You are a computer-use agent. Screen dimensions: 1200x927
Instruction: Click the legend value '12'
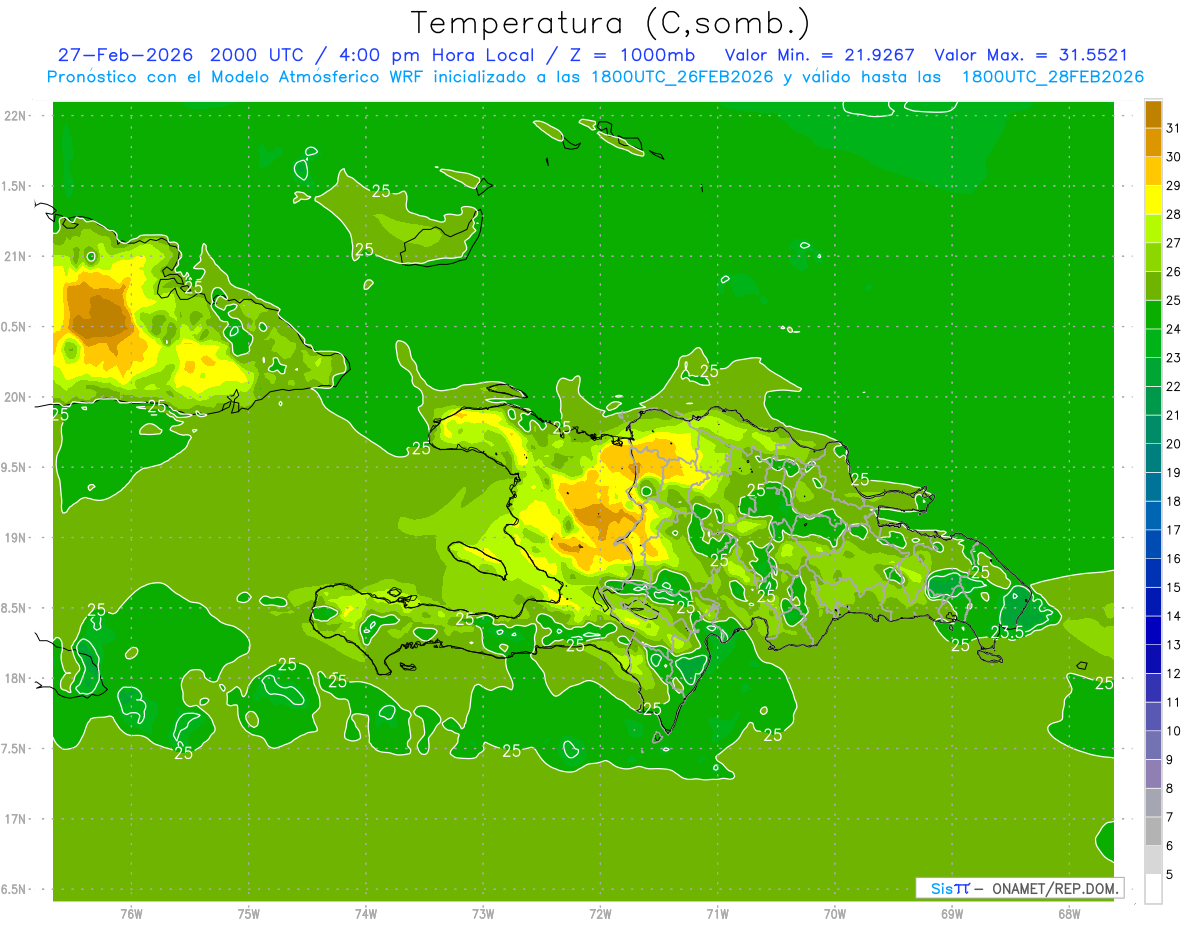1174,673
